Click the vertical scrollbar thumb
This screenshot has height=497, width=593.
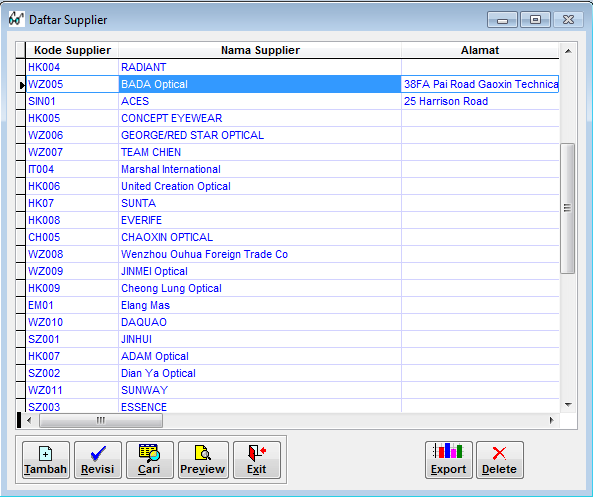568,208
